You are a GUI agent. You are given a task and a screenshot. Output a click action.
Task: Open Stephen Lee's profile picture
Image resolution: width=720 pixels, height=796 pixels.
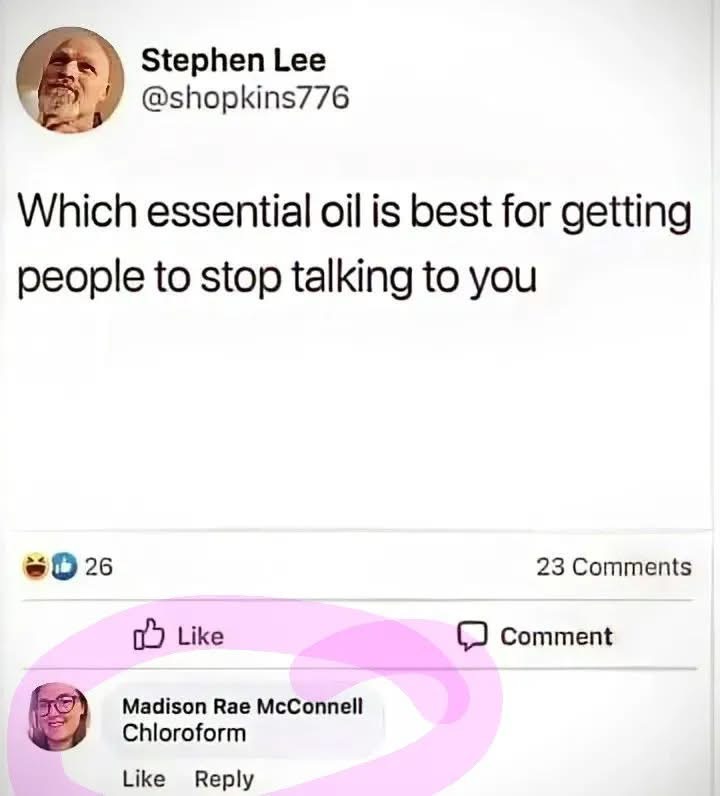point(71,80)
